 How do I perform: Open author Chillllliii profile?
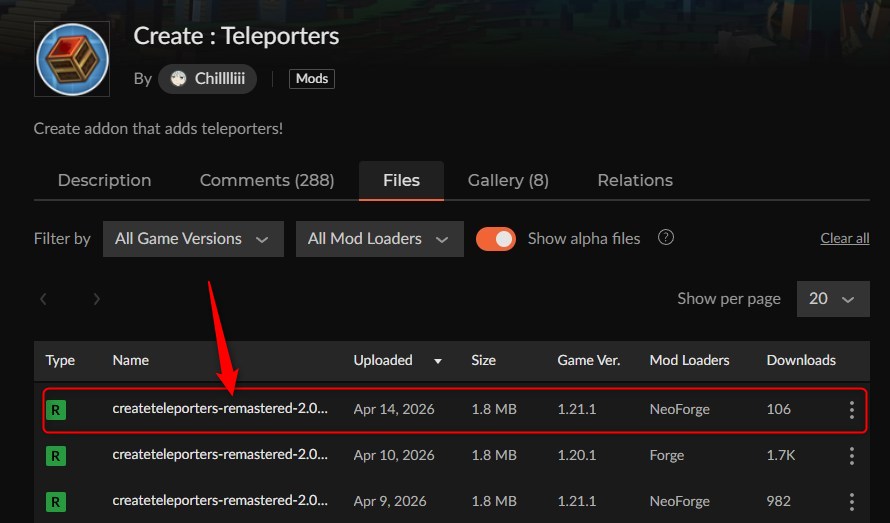pyautogui.click(x=207, y=79)
